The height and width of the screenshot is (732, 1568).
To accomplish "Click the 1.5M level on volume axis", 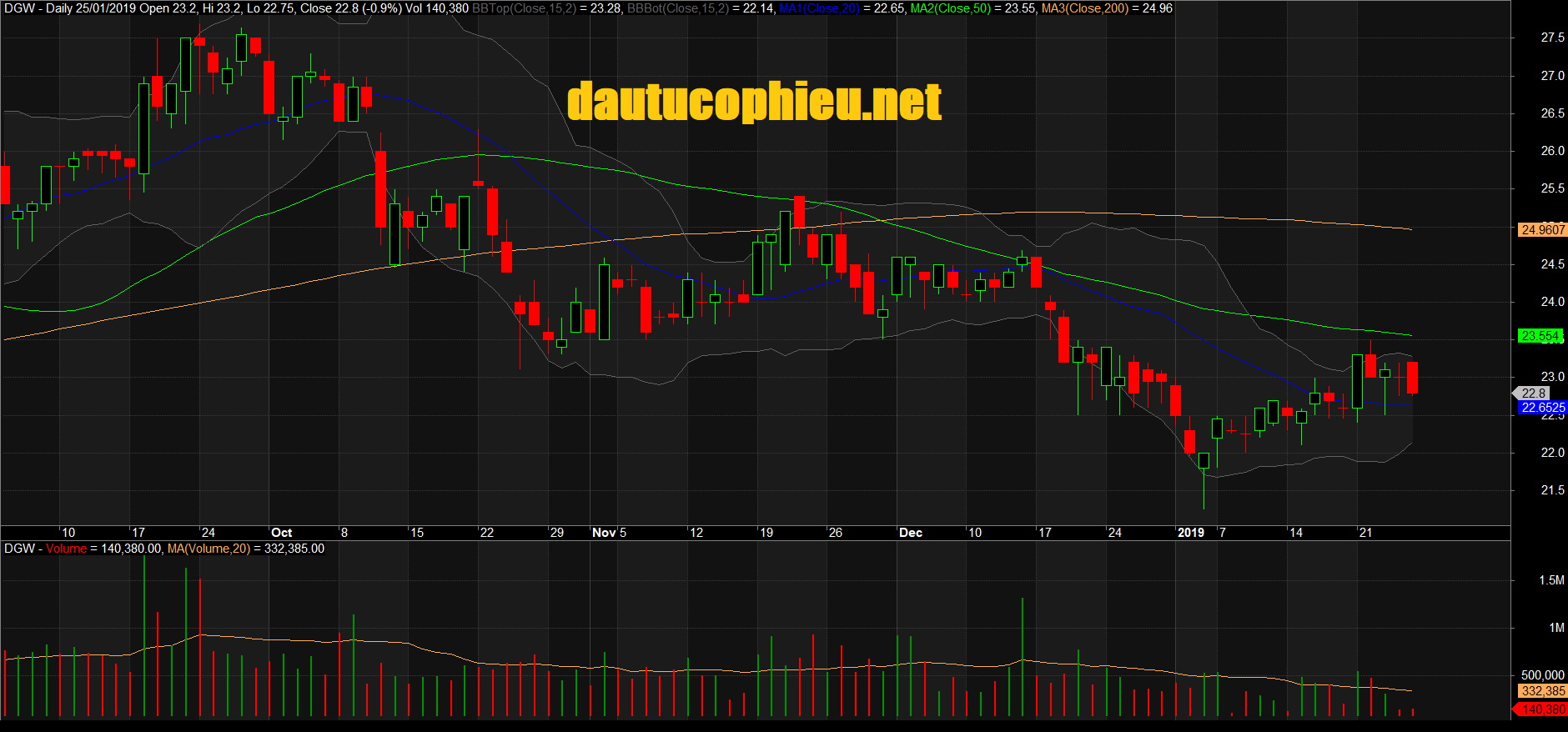I will point(1551,580).
